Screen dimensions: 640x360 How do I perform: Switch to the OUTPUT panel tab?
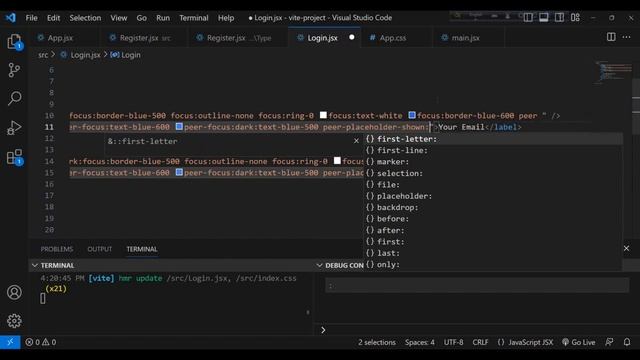(x=100, y=249)
